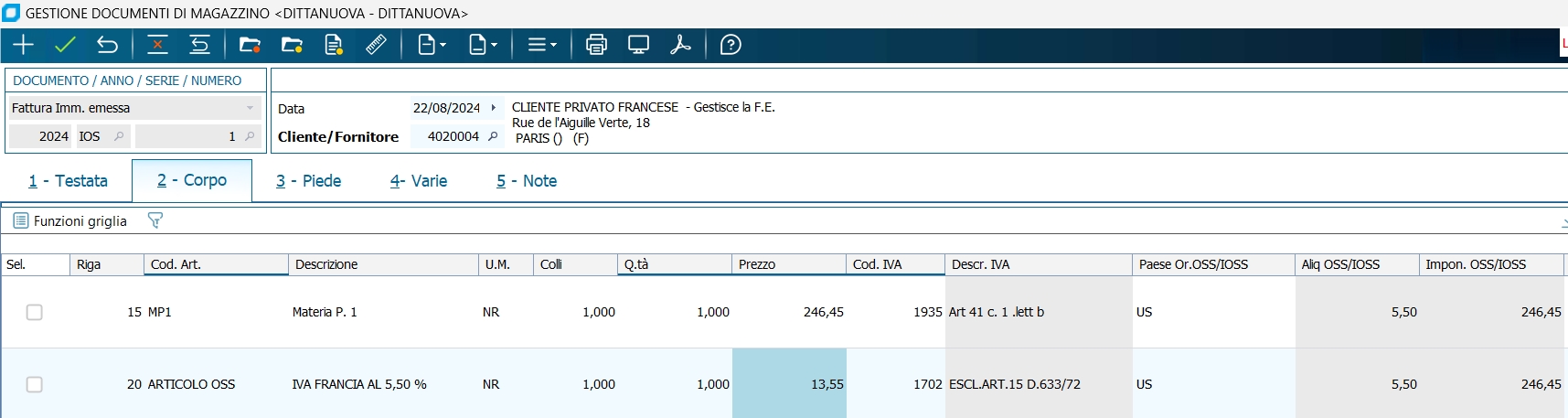
Task: Click the ARTICOLO OSS article code cell
Action: coord(217,384)
